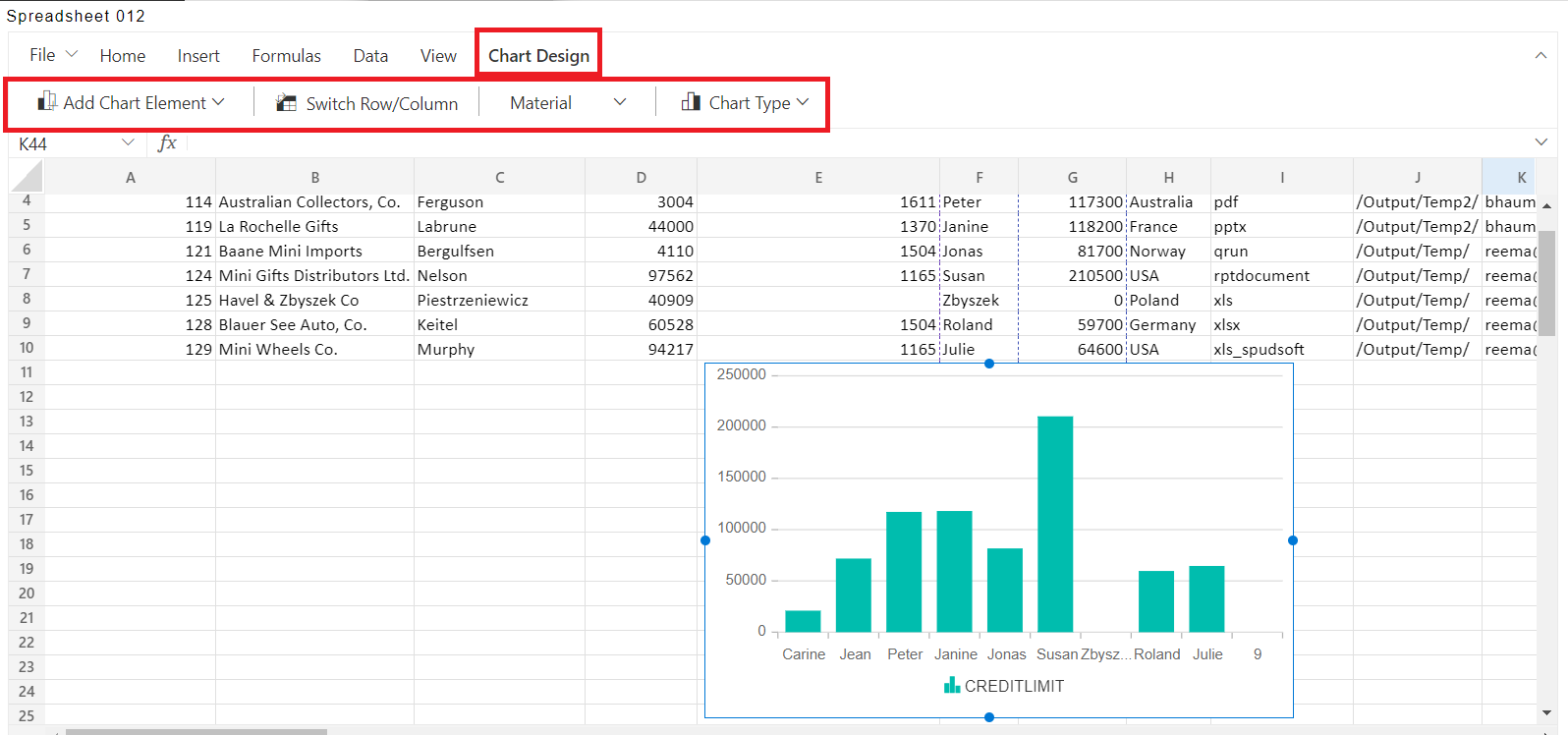Image resolution: width=1568 pixels, height=735 pixels.
Task: Open the Formulas tab
Action: tap(287, 56)
